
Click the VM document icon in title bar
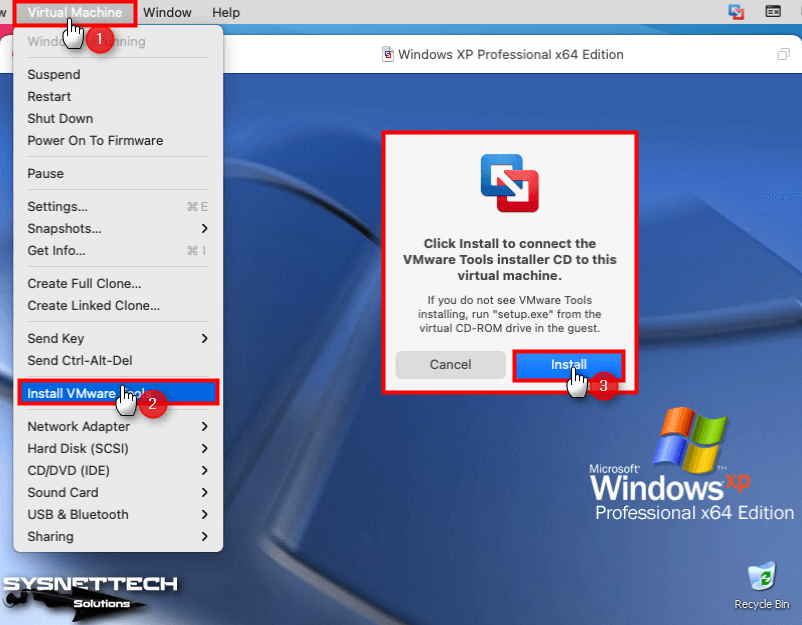click(x=388, y=54)
